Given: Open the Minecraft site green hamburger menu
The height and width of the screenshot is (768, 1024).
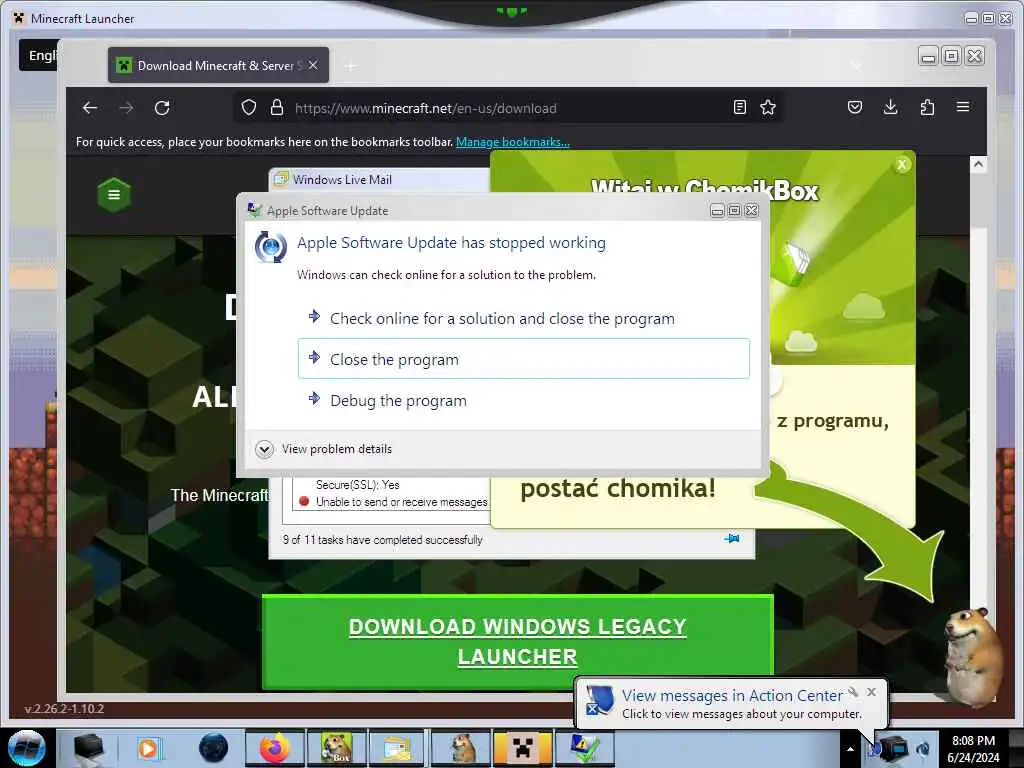Looking at the screenshot, I should click(114, 195).
